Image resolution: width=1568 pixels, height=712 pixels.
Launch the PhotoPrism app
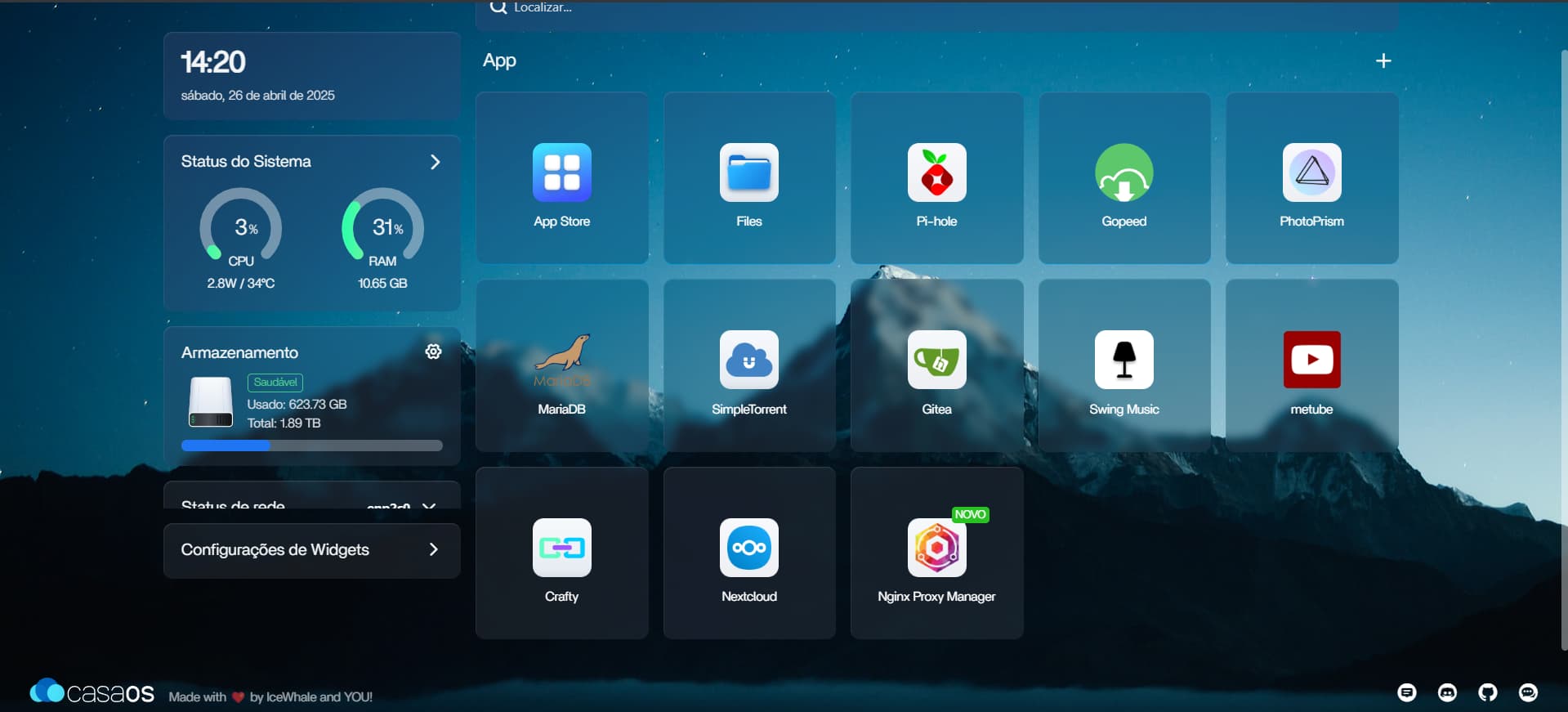(x=1311, y=173)
